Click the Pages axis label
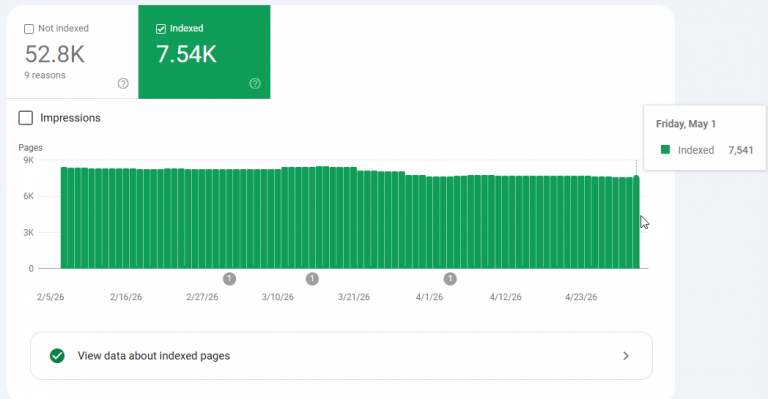The width and height of the screenshot is (768, 399). click(30, 147)
